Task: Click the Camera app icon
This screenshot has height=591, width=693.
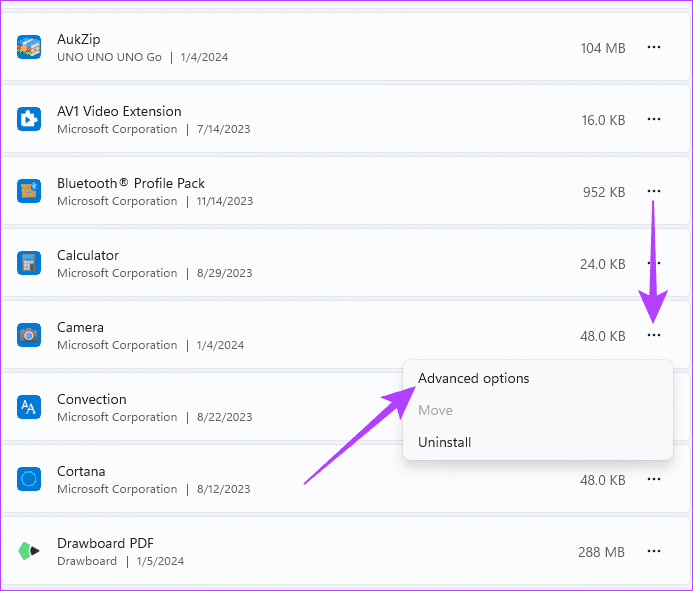Action: tap(29, 335)
